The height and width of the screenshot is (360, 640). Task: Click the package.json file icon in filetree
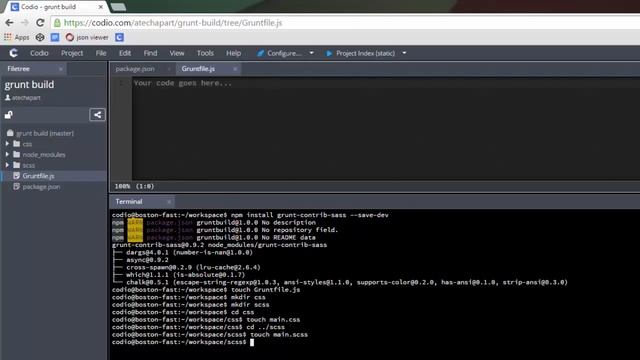point(16,187)
